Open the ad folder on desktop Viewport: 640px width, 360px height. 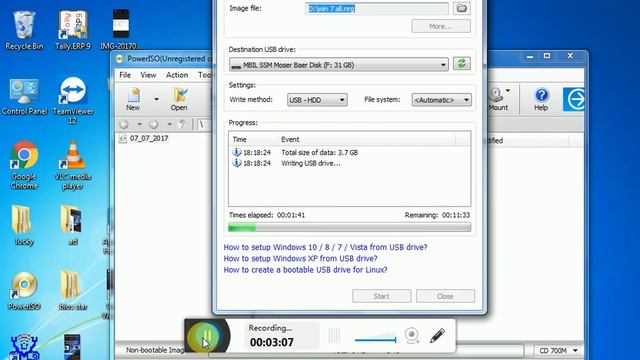pos(73,225)
